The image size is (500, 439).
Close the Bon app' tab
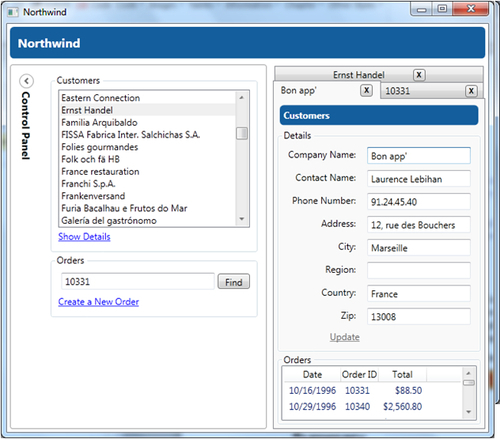click(x=366, y=90)
